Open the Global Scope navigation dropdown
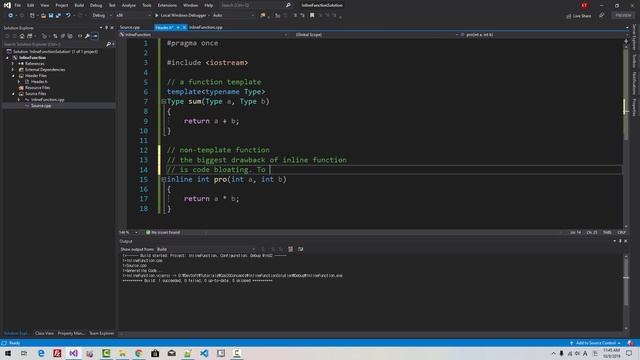The height and width of the screenshot is (360, 640). pos(375,35)
